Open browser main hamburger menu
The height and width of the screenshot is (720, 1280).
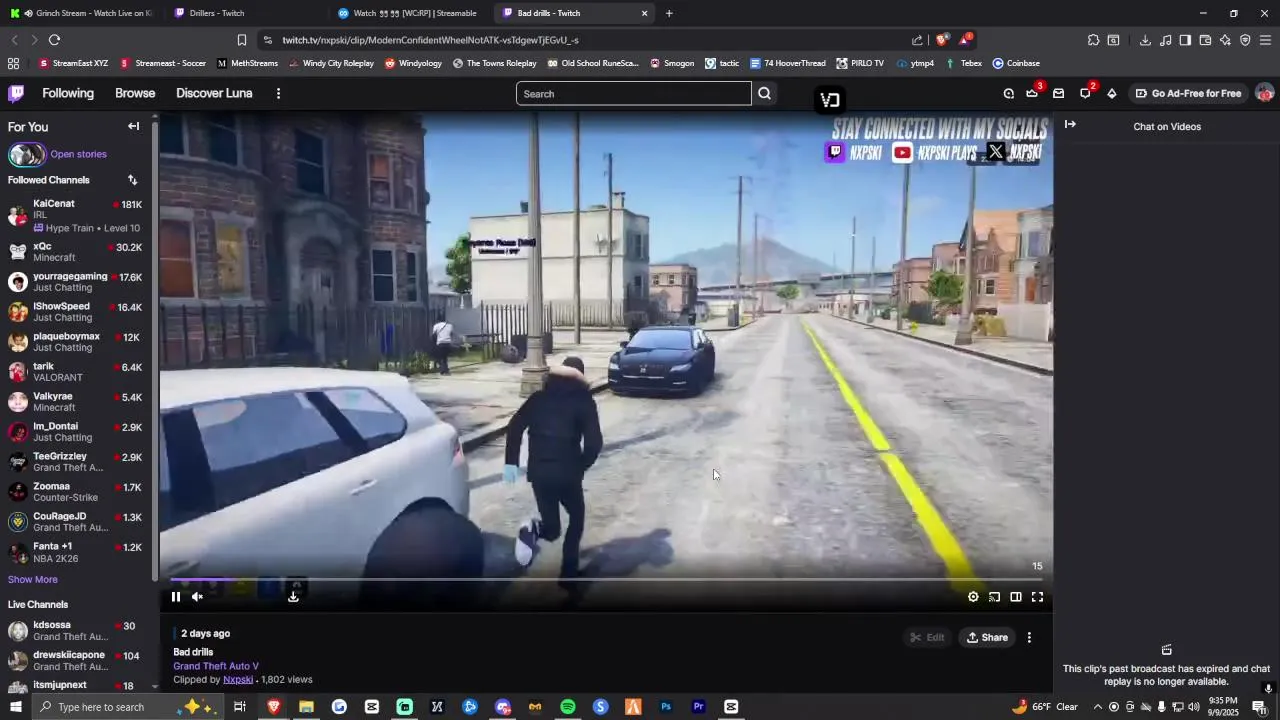(1265, 40)
